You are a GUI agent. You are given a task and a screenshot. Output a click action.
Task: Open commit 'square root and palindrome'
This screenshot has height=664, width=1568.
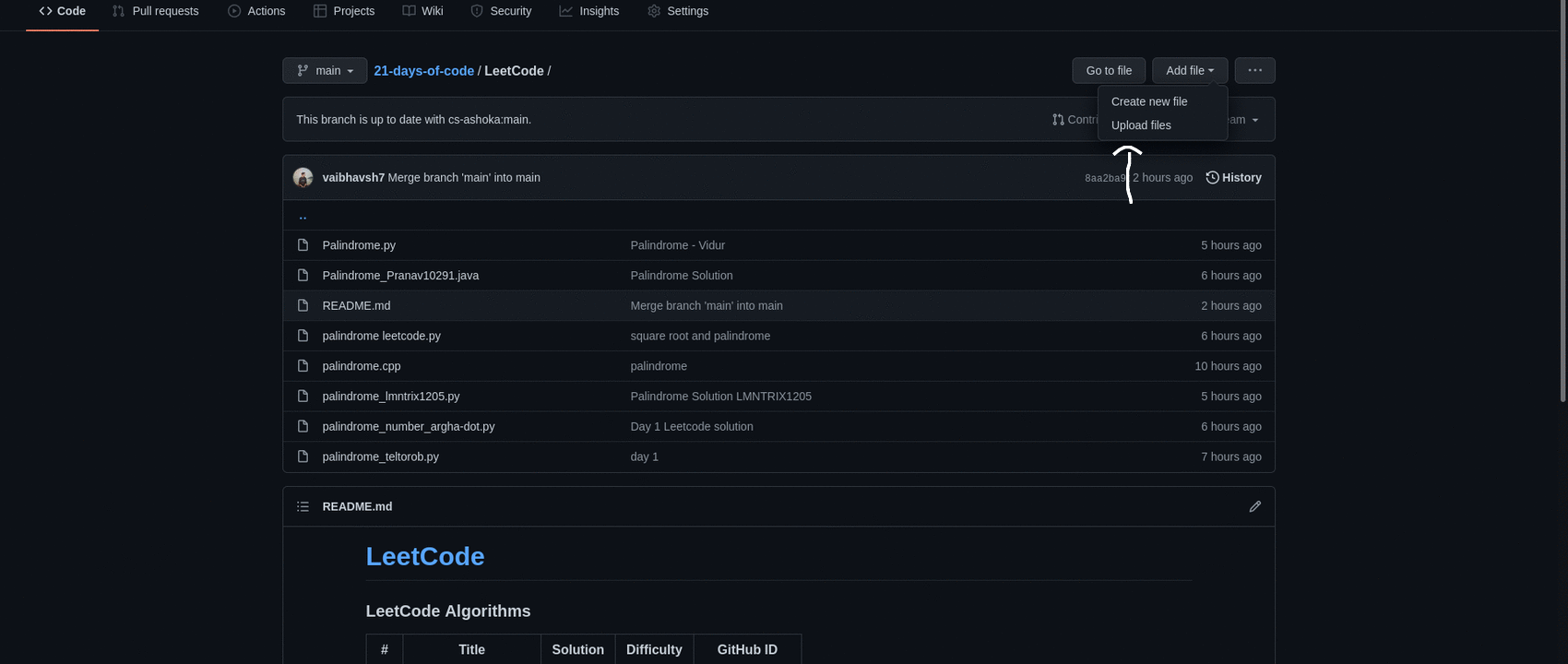tap(700, 336)
